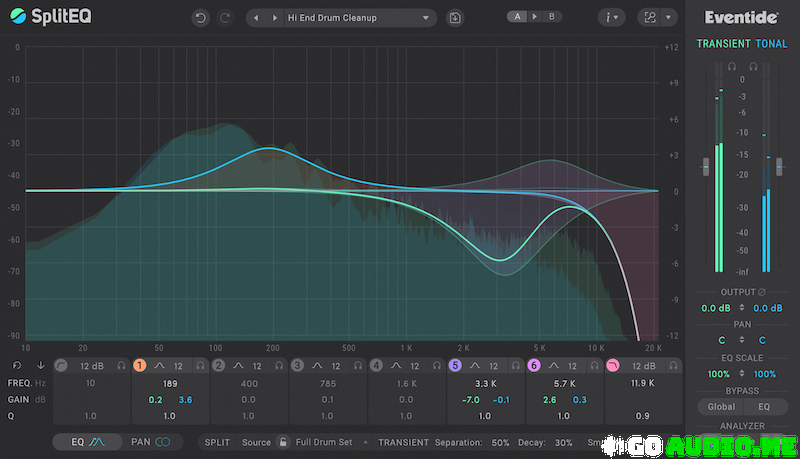Viewport: 800px width, 459px height.
Task: Disable band 5
Action: click(x=455, y=366)
